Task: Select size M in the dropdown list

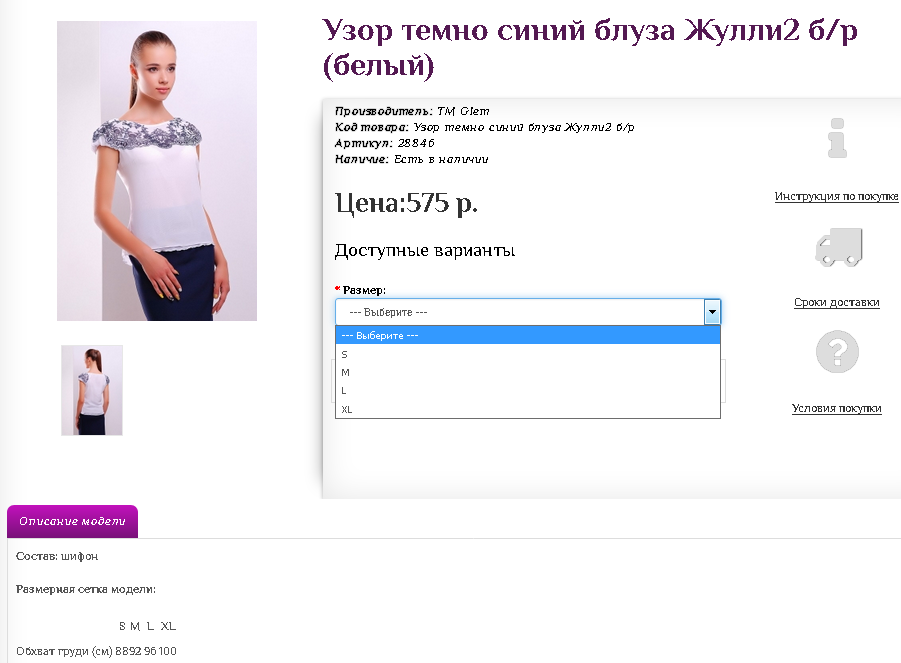Action: [527, 372]
